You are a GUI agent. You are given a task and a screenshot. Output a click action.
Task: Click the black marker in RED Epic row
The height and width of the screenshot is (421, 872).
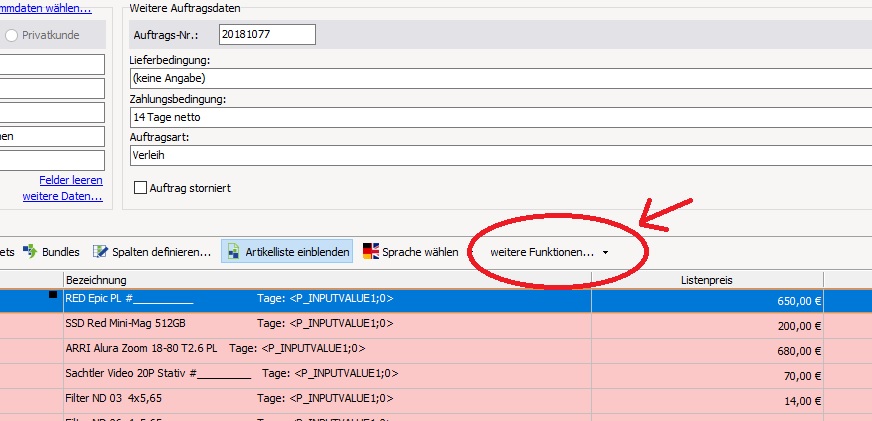[x=53, y=295]
